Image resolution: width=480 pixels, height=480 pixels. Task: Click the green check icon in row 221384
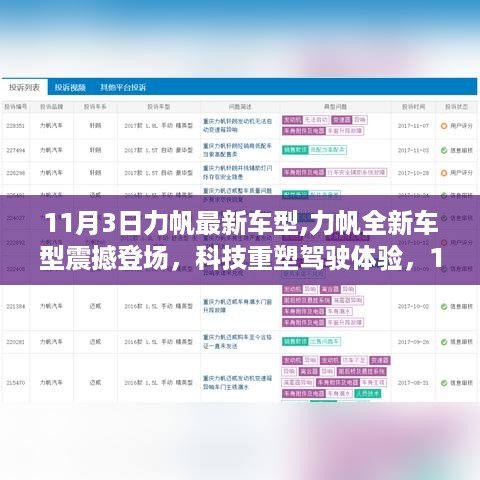444,306
